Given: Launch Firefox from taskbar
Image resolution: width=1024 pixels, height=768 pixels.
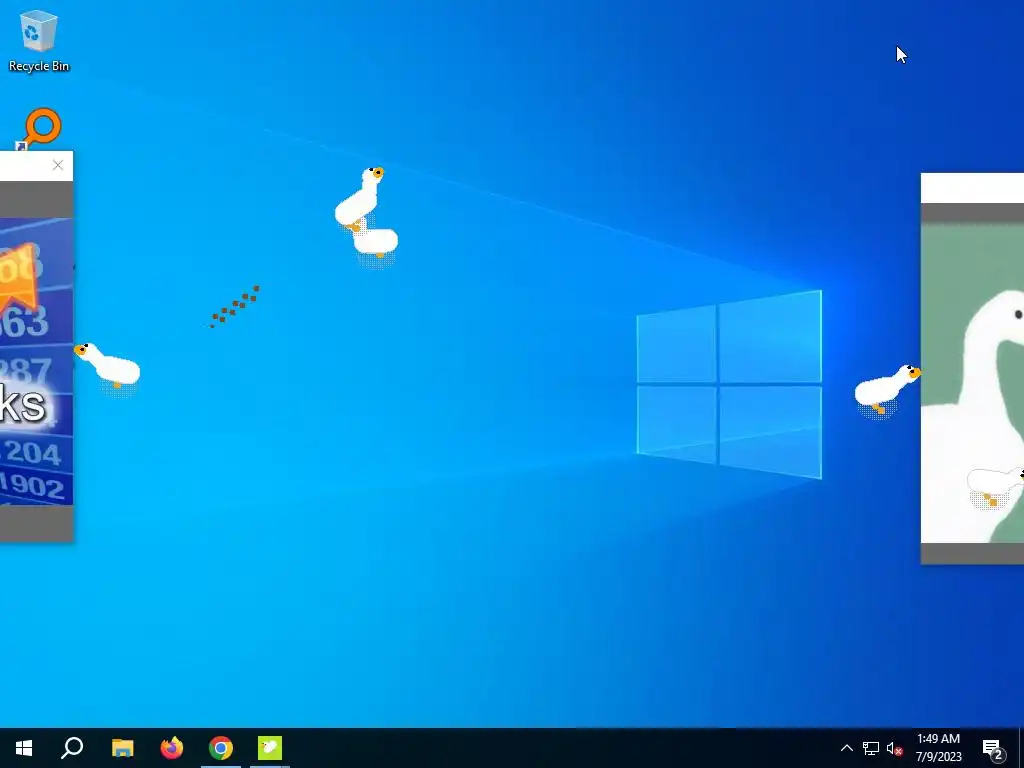Looking at the screenshot, I should [x=172, y=748].
